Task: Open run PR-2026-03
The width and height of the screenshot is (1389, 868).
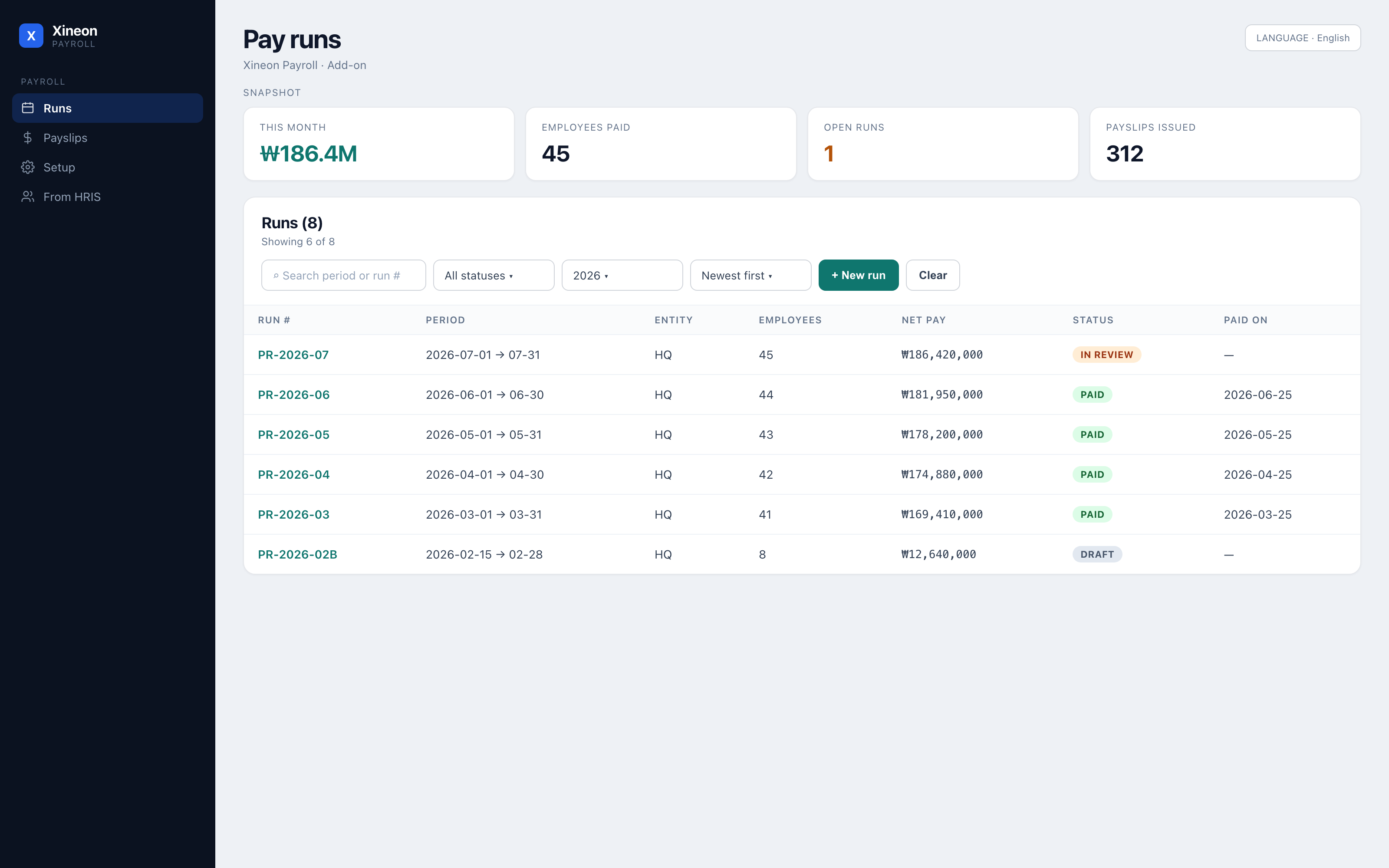Action: click(x=294, y=514)
